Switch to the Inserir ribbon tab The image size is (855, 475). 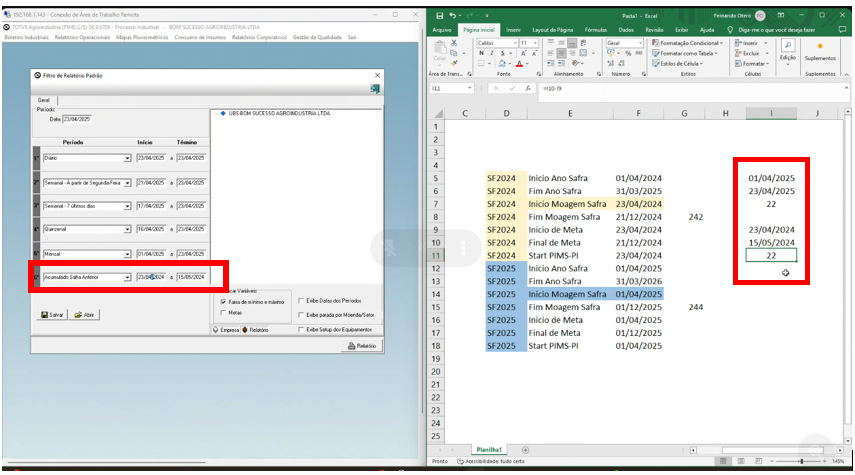click(x=513, y=30)
